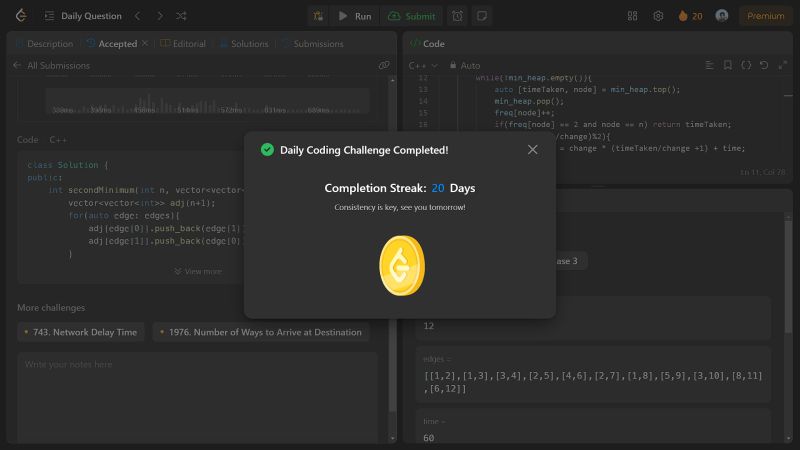The image size is (800, 450).
Task: Pick a random question shuffle icon
Action: point(181,16)
